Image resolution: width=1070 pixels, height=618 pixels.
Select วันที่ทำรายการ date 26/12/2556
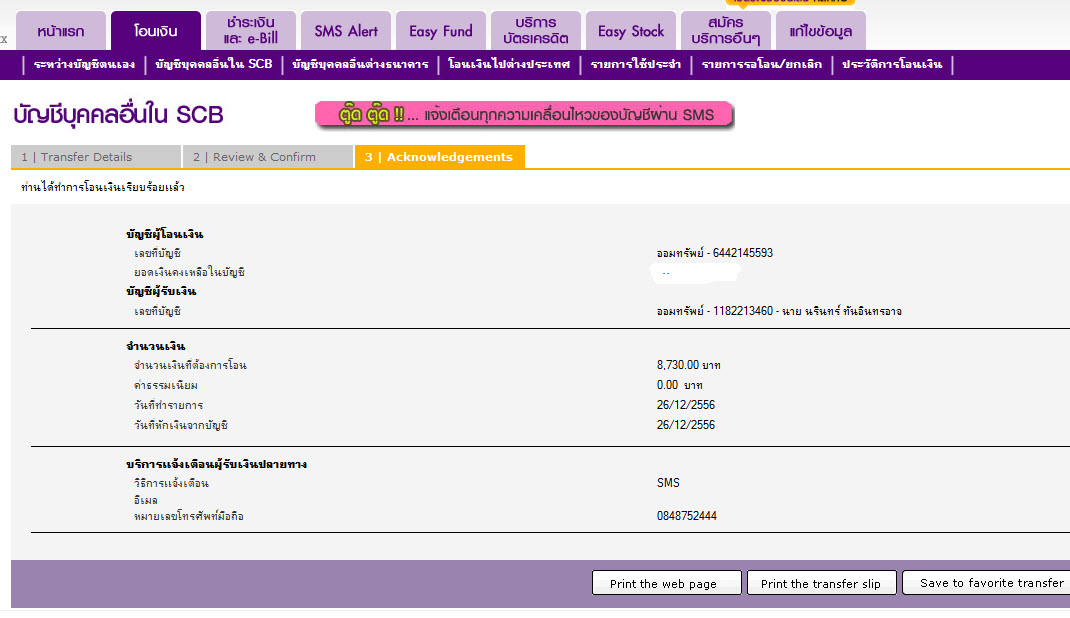686,404
